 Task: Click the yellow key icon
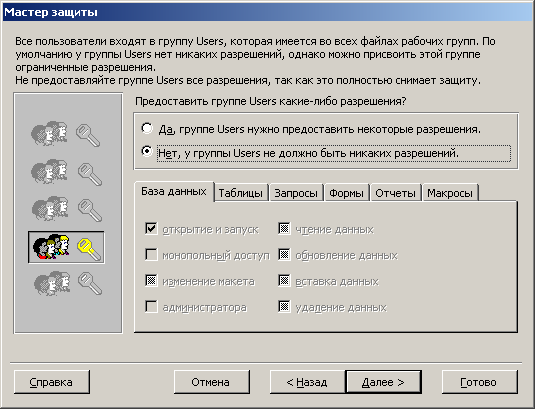tap(89, 249)
